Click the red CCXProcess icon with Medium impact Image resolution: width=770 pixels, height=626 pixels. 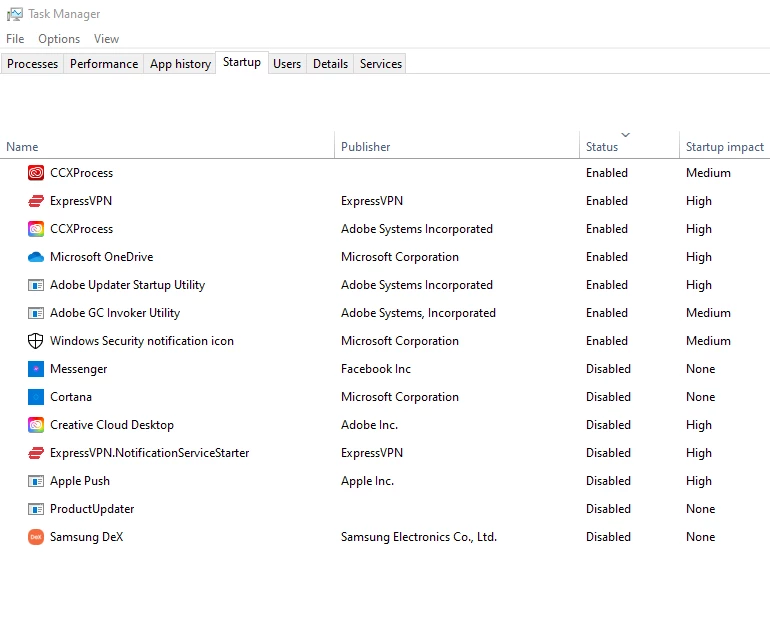(36, 173)
